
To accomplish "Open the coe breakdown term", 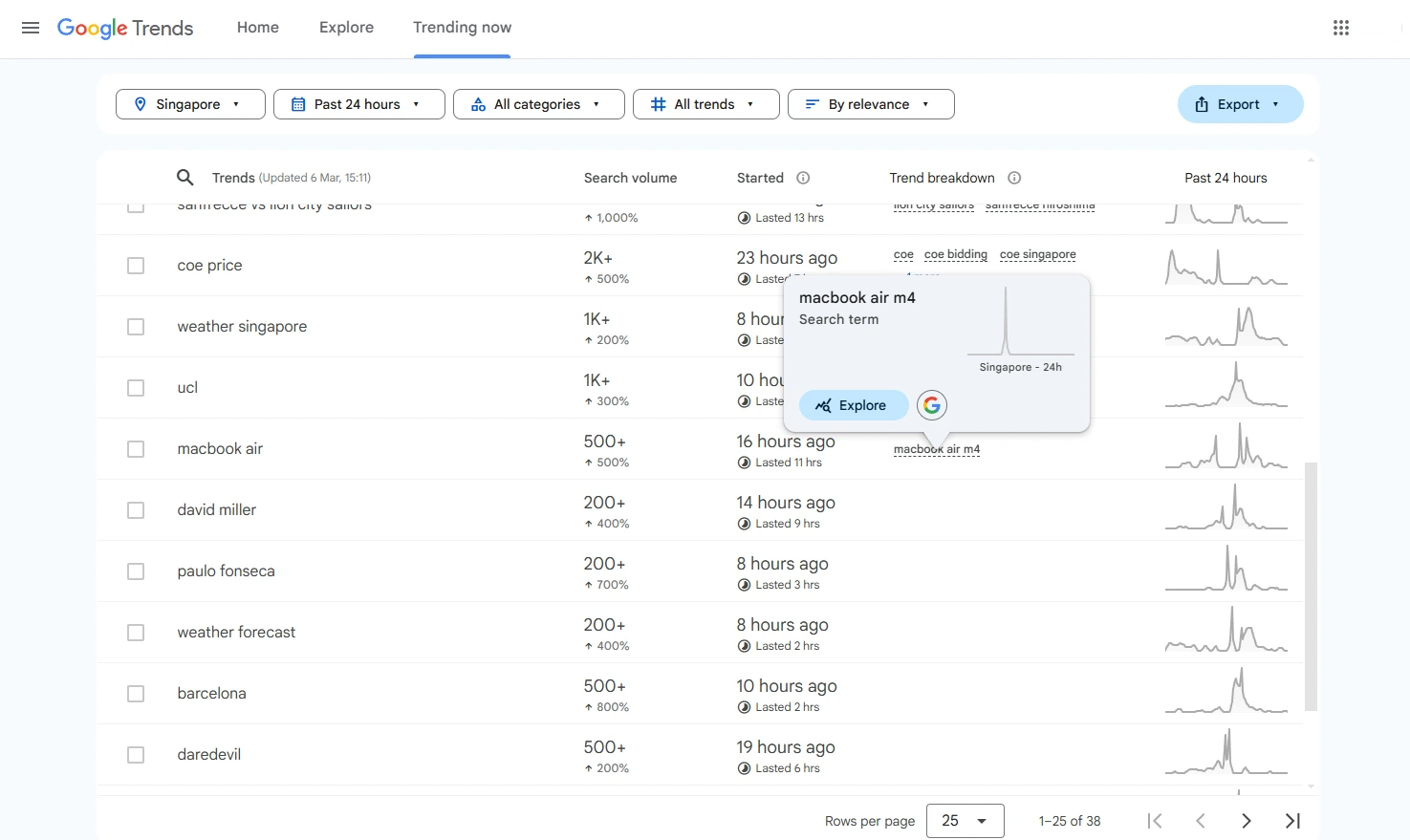I will [x=903, y=254].
